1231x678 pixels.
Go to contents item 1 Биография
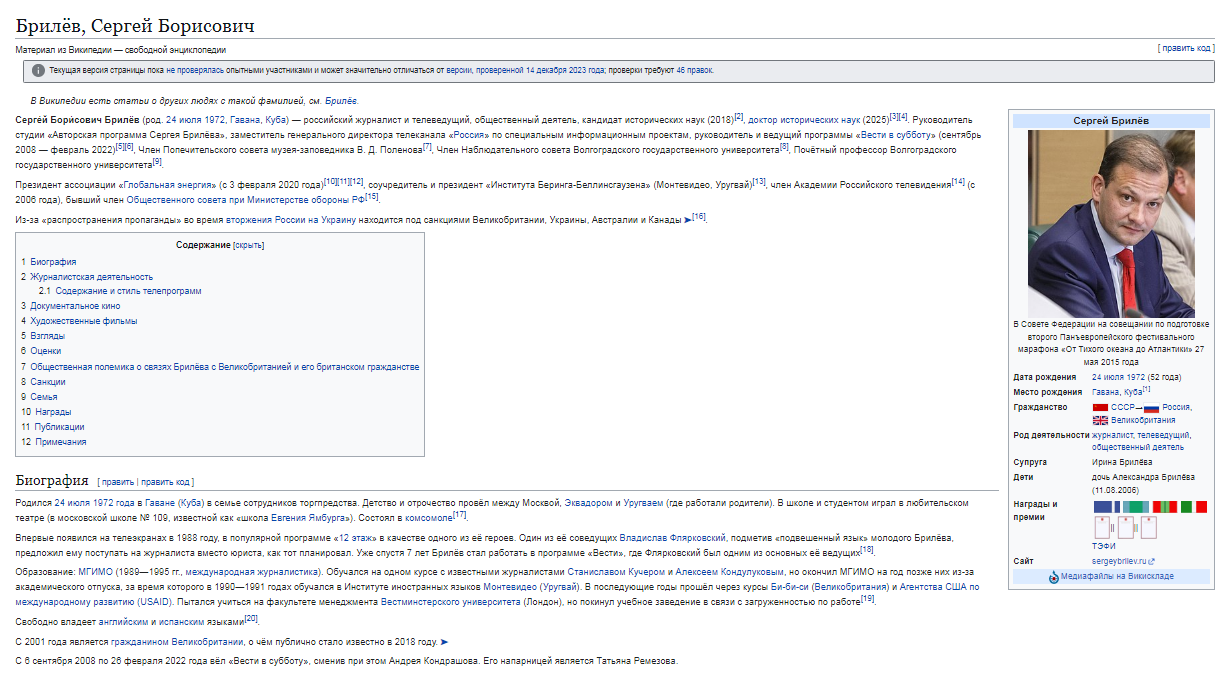(48, 262)
